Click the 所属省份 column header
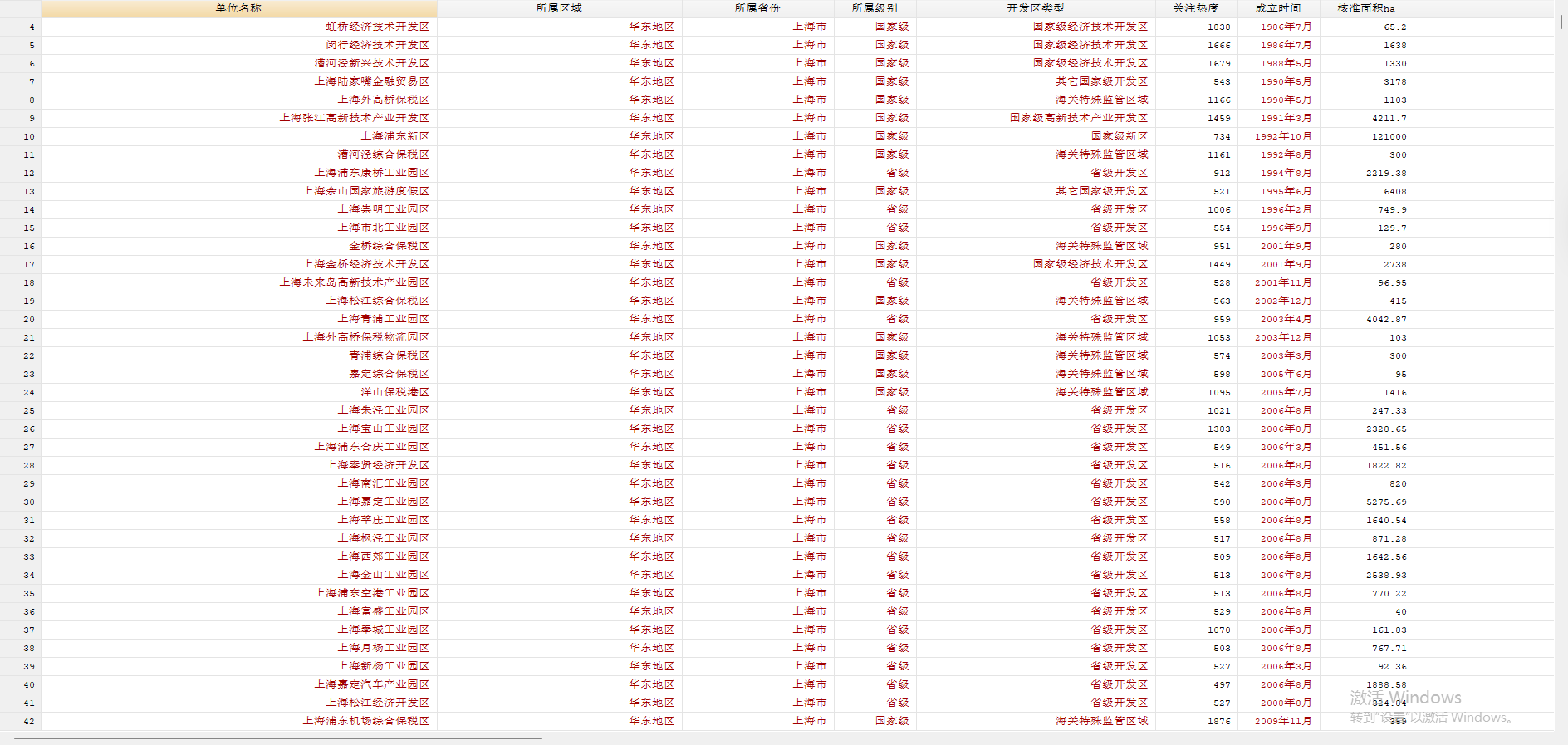The height and width of the screenshot is (745, 1568). pyautogui.click(x=757, y=8)
